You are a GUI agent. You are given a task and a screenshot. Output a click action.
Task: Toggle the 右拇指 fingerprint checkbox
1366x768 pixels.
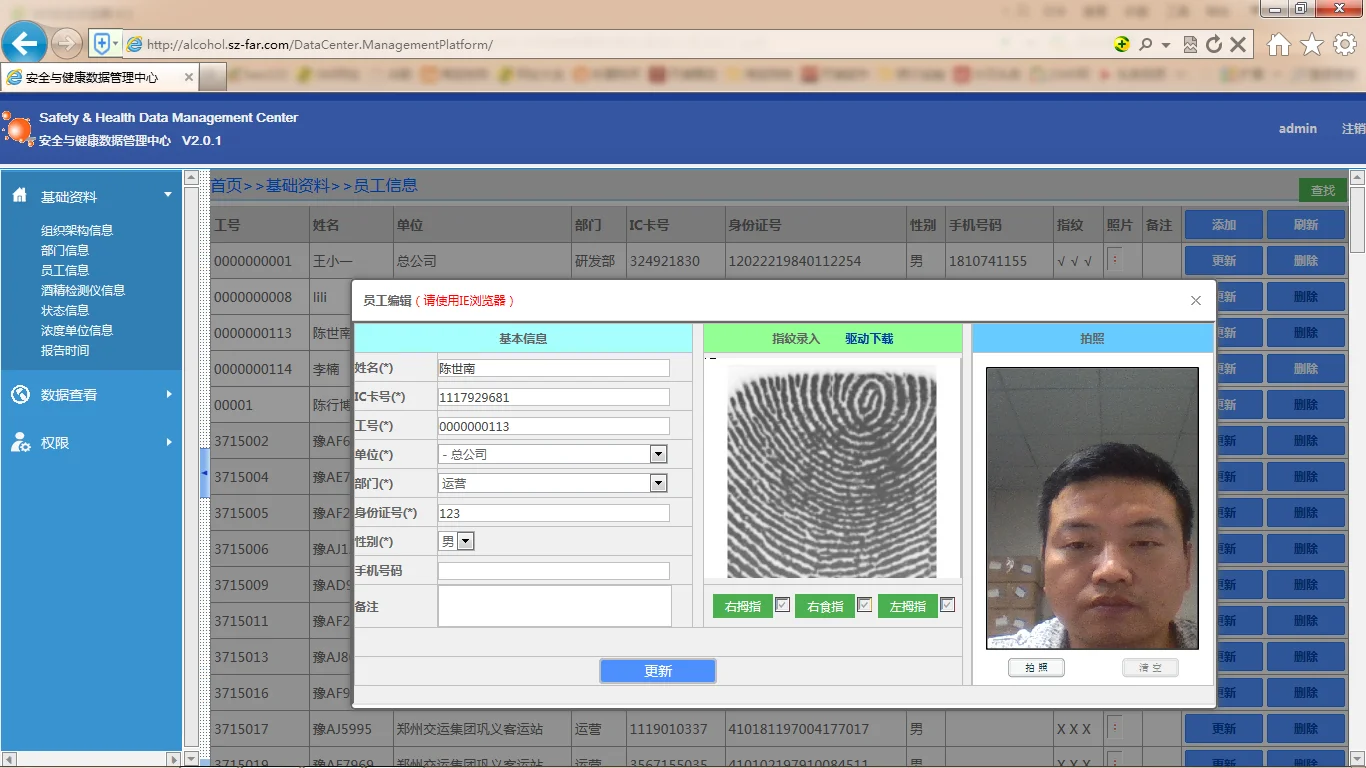(x=782, y=605)
